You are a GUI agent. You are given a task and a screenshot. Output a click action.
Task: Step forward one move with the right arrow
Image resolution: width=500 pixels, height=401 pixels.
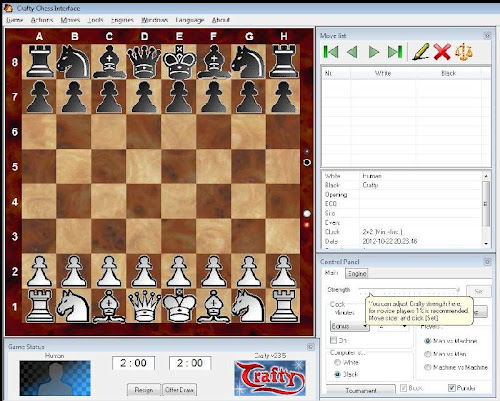coord(374,52)
